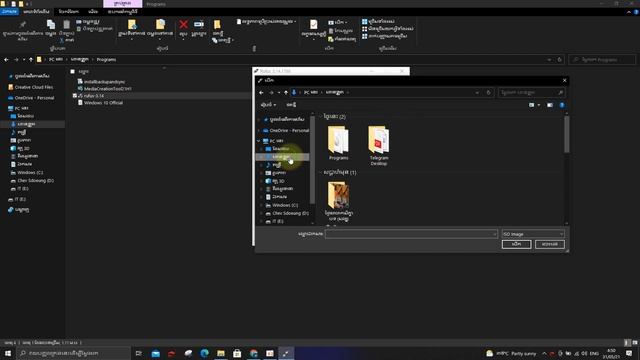This screenshot has height=360, width=640.
Task: Open the recent locations arrow in Explorer
Action: click(24, 60)
